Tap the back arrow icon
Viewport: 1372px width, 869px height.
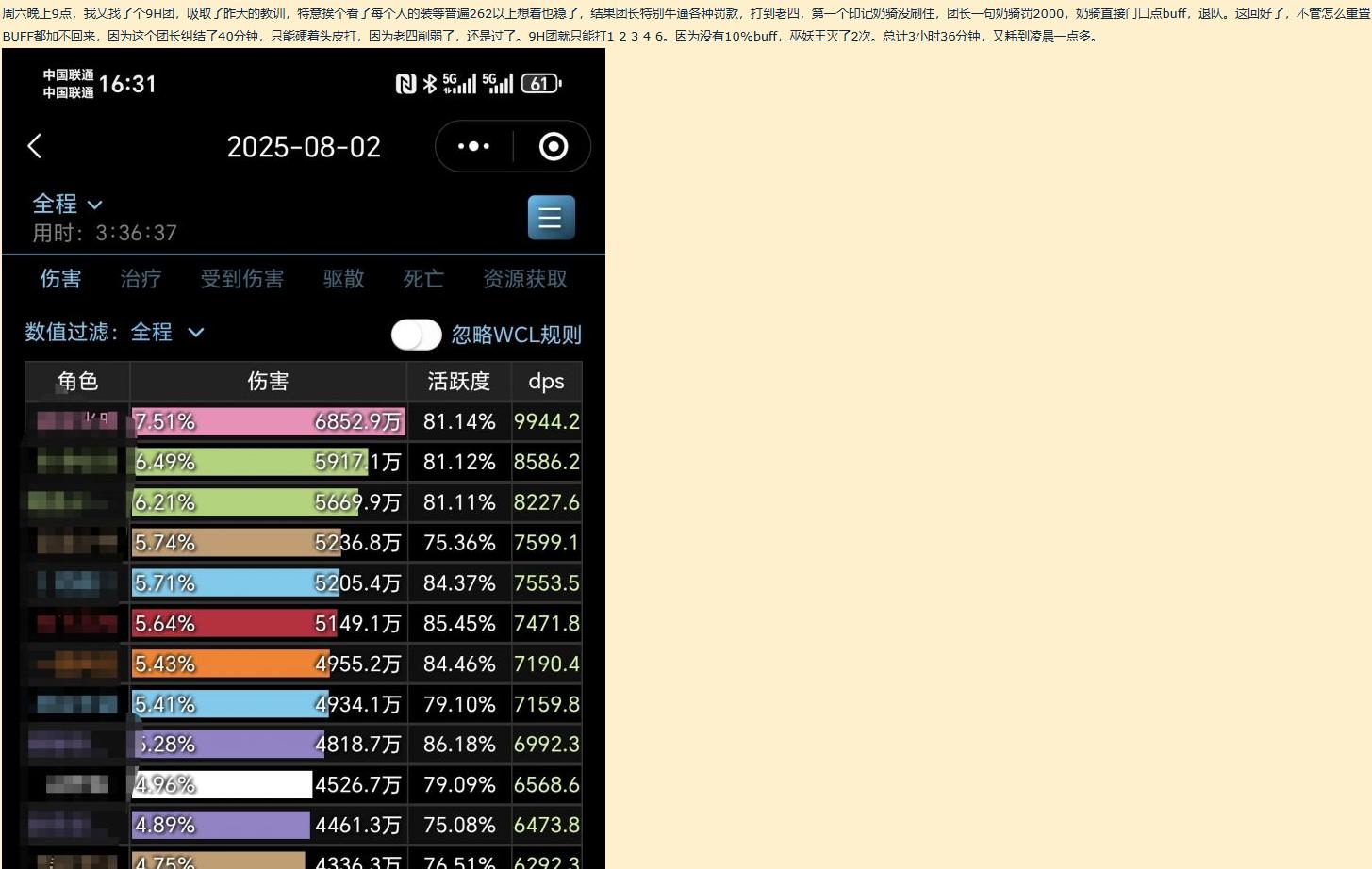coord(35,146)
